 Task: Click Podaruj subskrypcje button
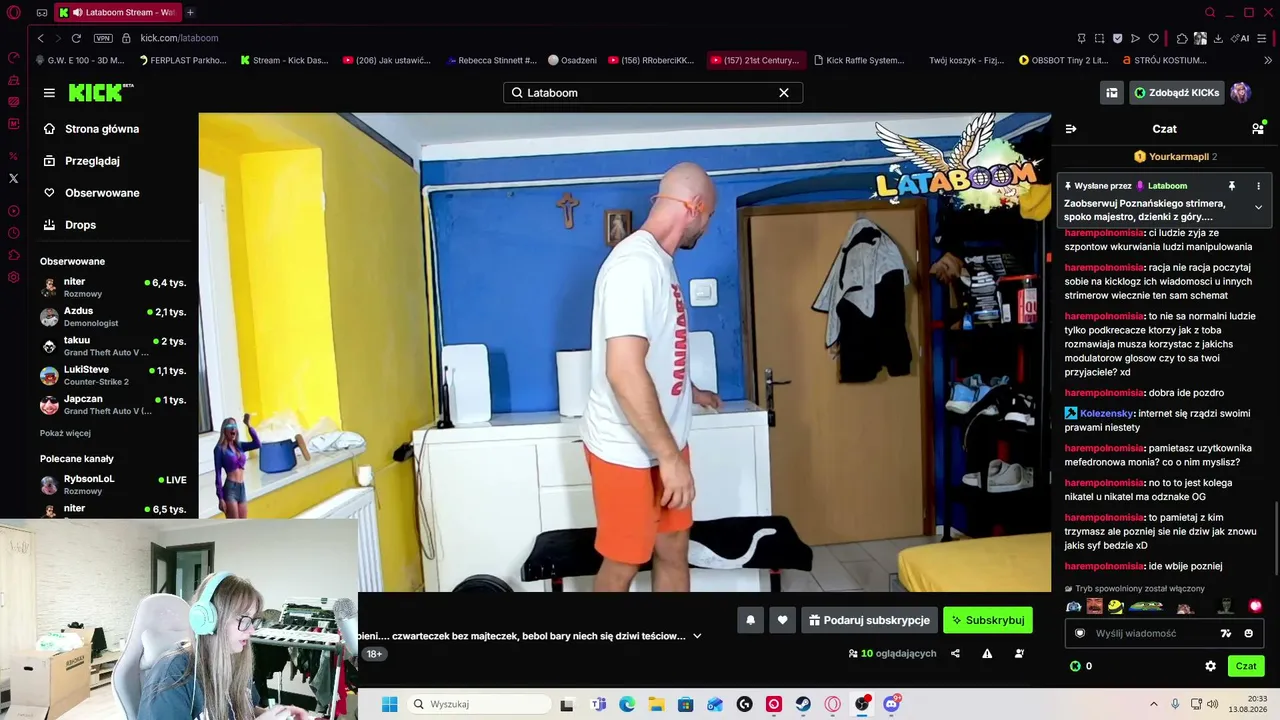tap(869, 620)
